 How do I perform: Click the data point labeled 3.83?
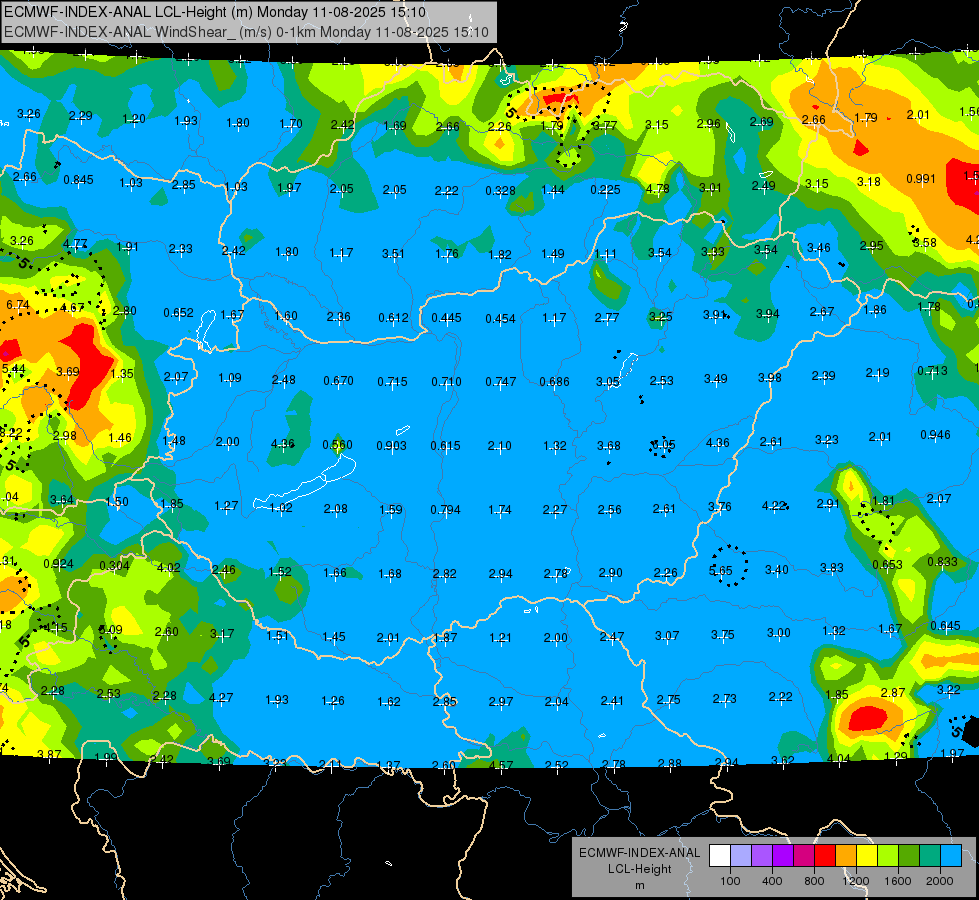click(x=832, y=568)
